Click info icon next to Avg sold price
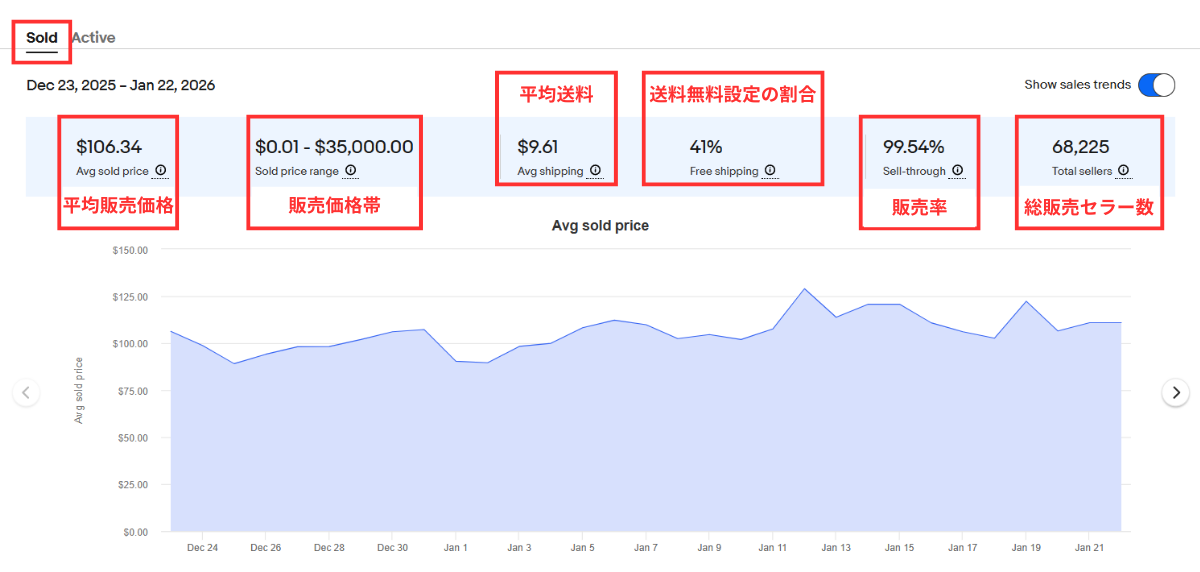The width and height of the screenshot is (1200, 572). [x=160, y=171]
